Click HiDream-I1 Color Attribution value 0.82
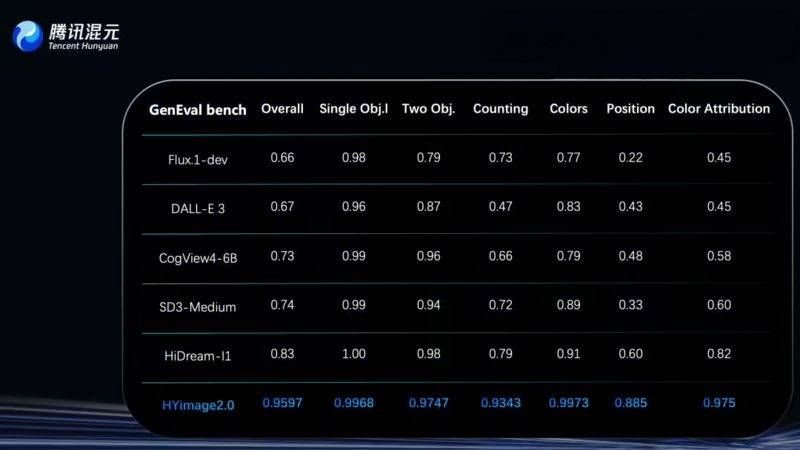This screenshot has height=450, width=800. pyautogui.click(x=719, y=354)
